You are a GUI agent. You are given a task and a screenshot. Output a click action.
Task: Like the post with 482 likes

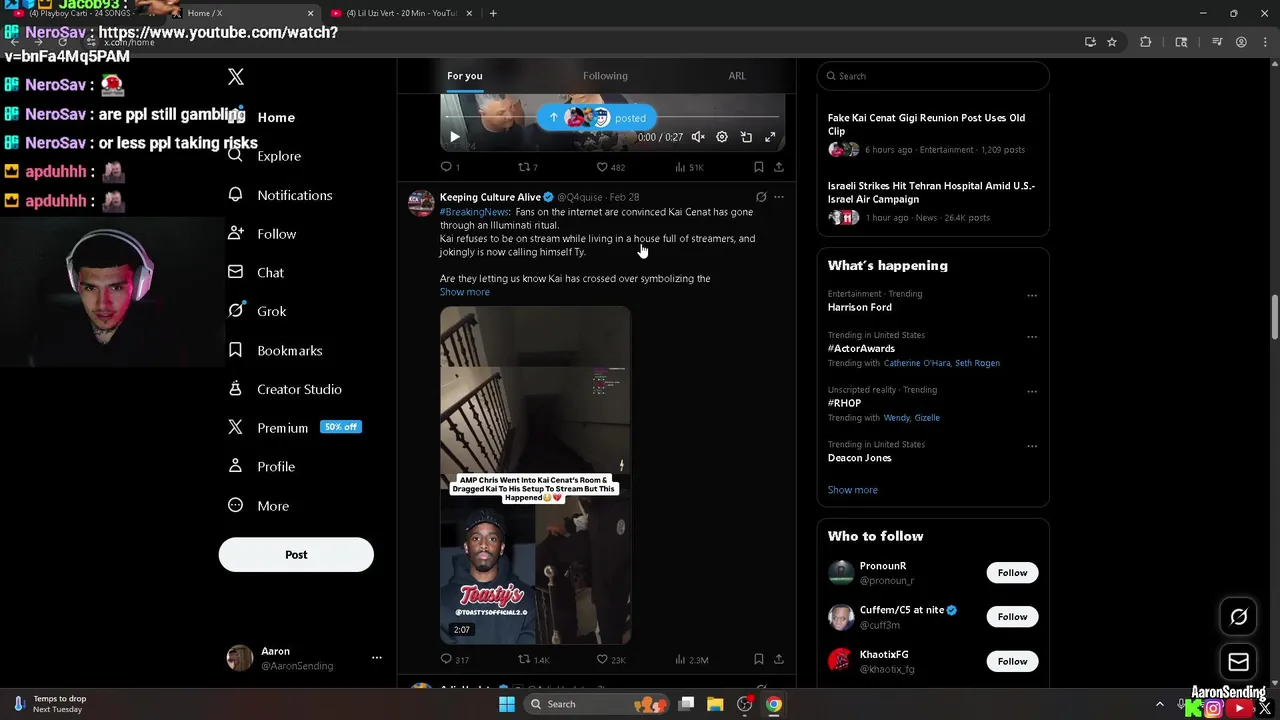click(x=610, y=167)
